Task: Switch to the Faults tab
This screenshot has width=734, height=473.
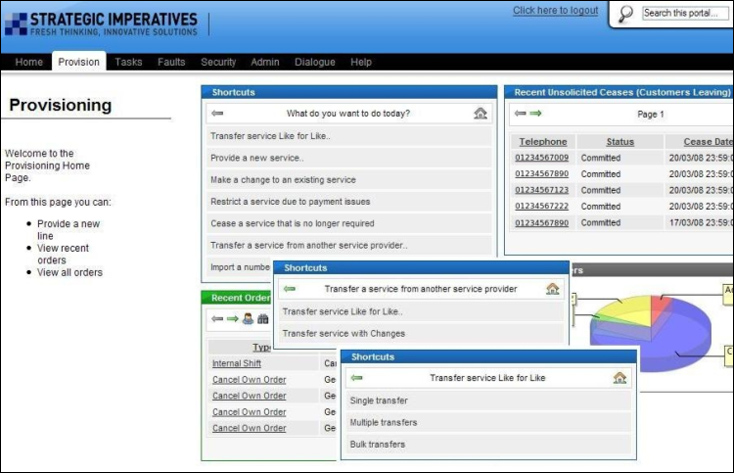Action: click(x=171, y=62)
